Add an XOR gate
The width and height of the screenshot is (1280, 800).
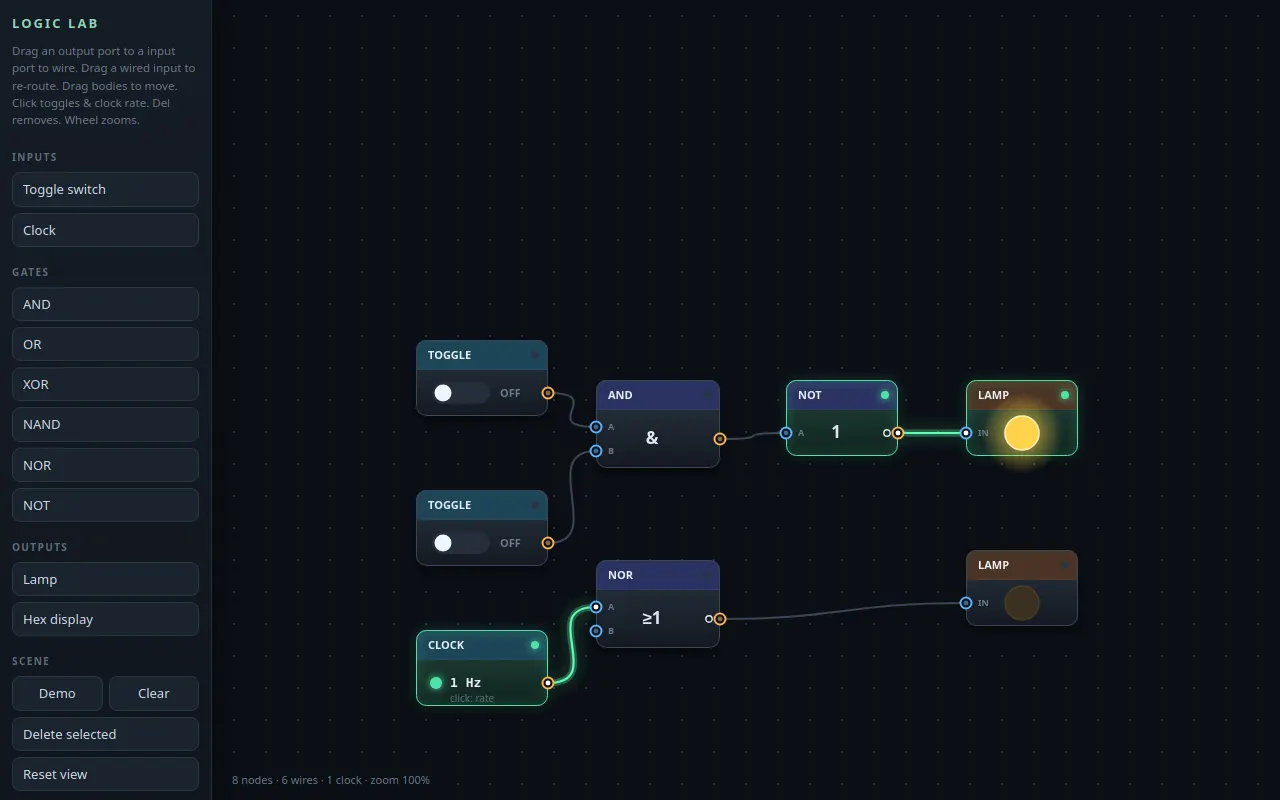pyautogui.click(x=105, y=384)
